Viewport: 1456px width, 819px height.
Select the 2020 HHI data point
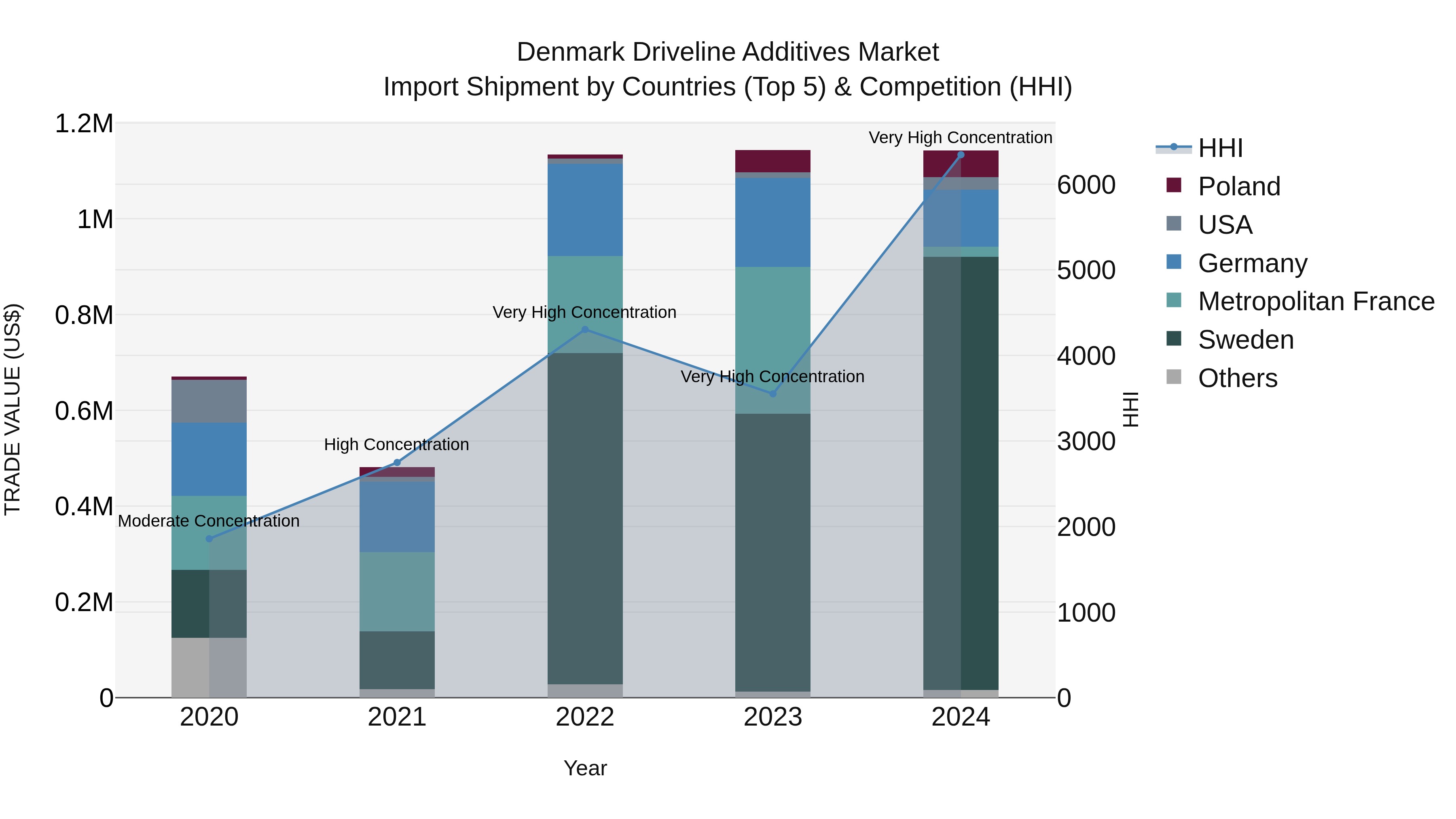pos(209,539)
